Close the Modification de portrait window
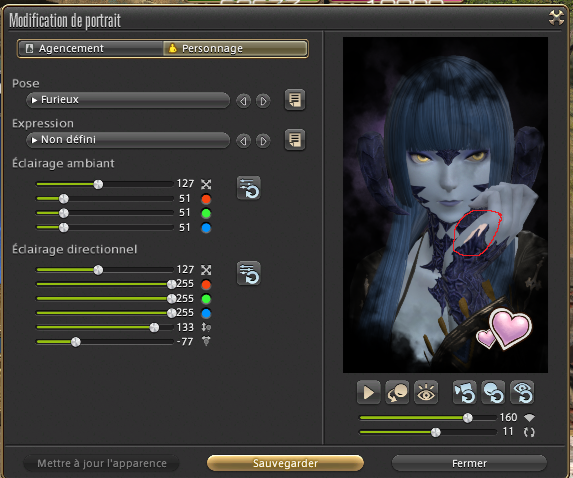Viewport: 573px width, 478px height. tap(556, 18)
